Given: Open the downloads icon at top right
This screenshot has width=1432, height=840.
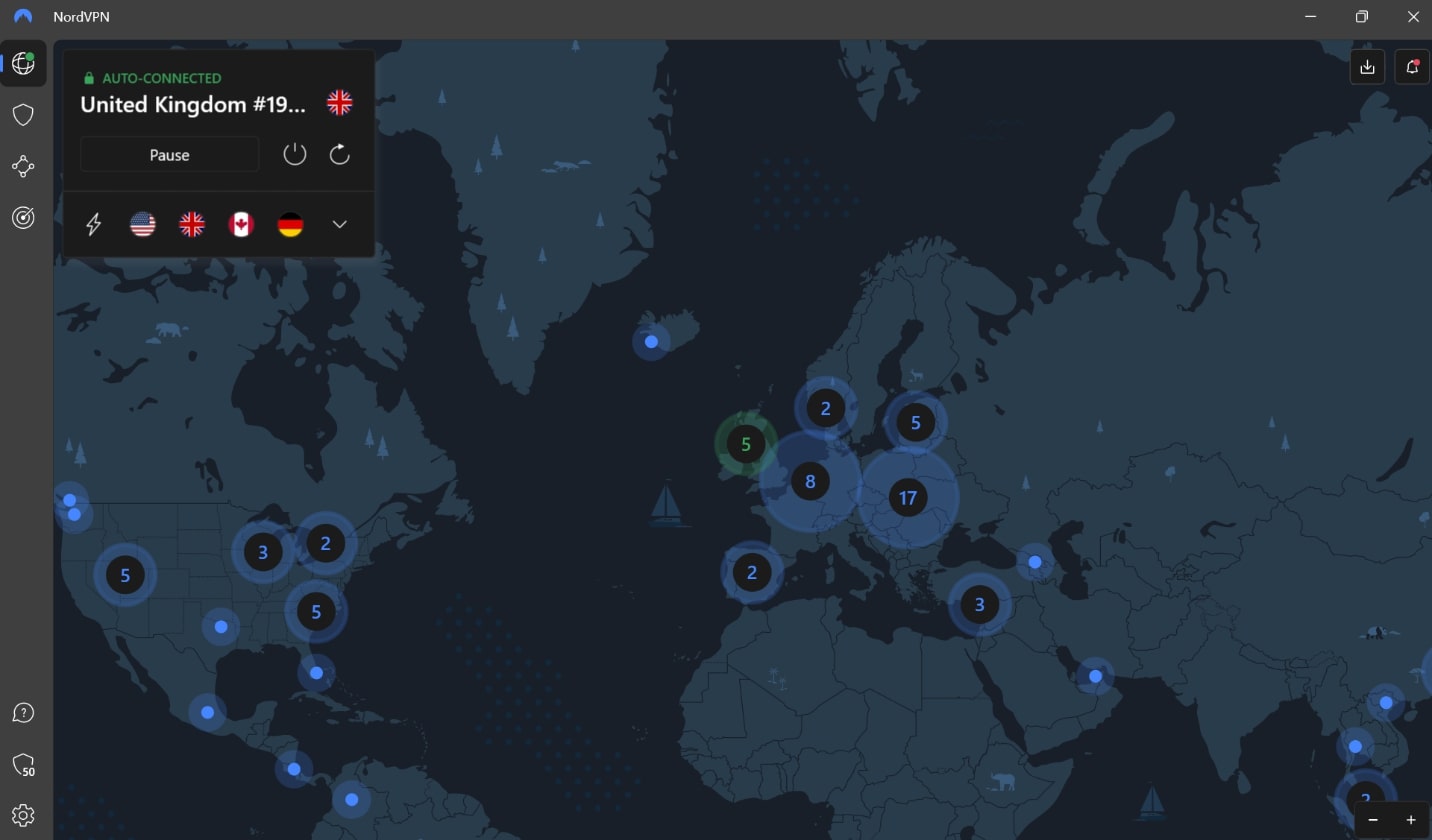Looking at the screenshot, I should pos(1367,67).
